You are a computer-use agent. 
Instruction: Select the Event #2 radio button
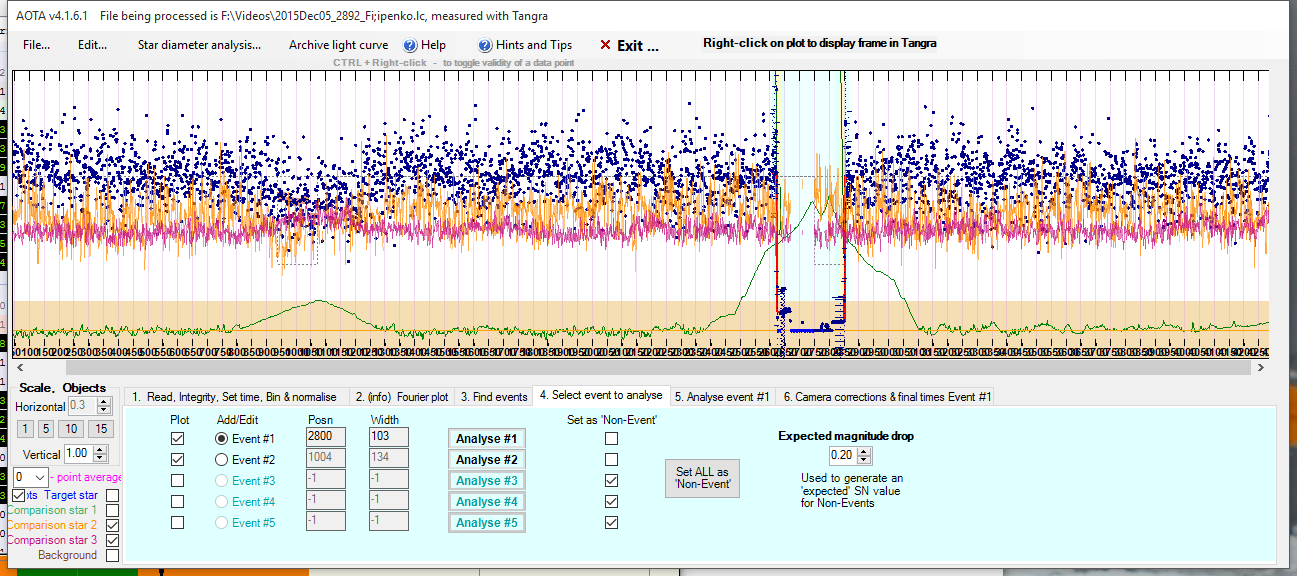click(x=222, y=460)
